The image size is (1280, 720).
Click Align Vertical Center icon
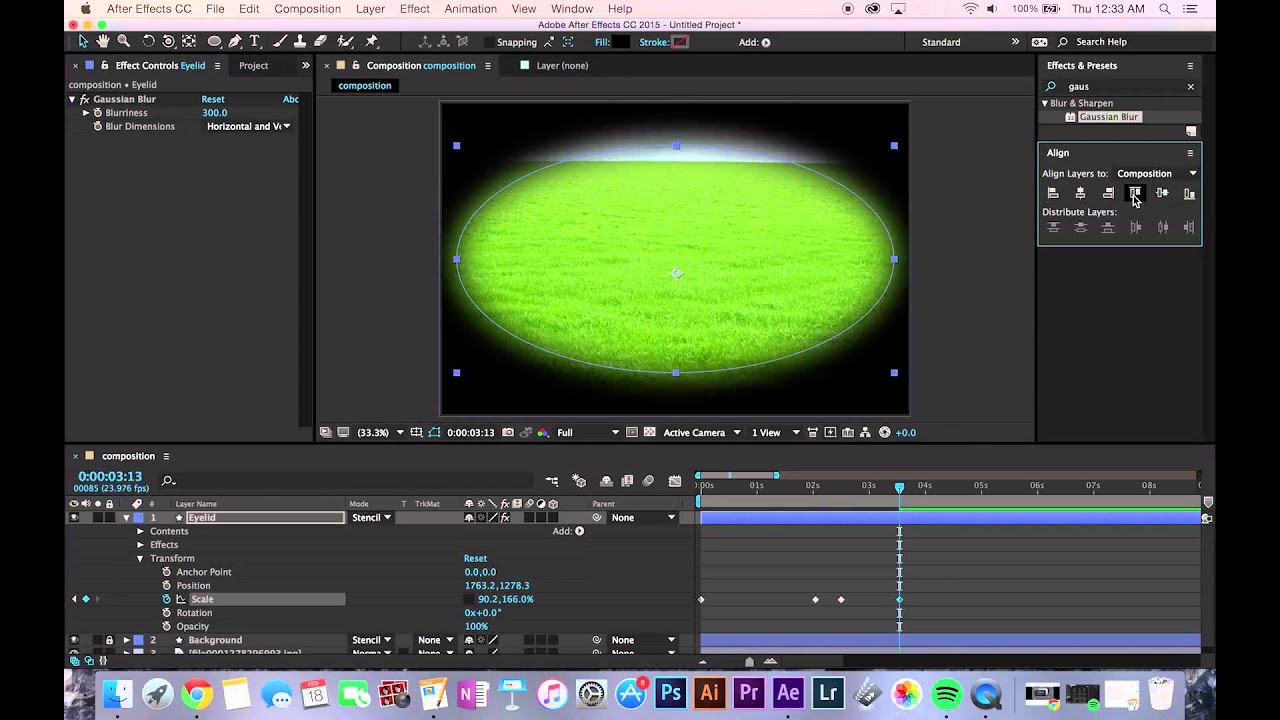point(1162,193)
